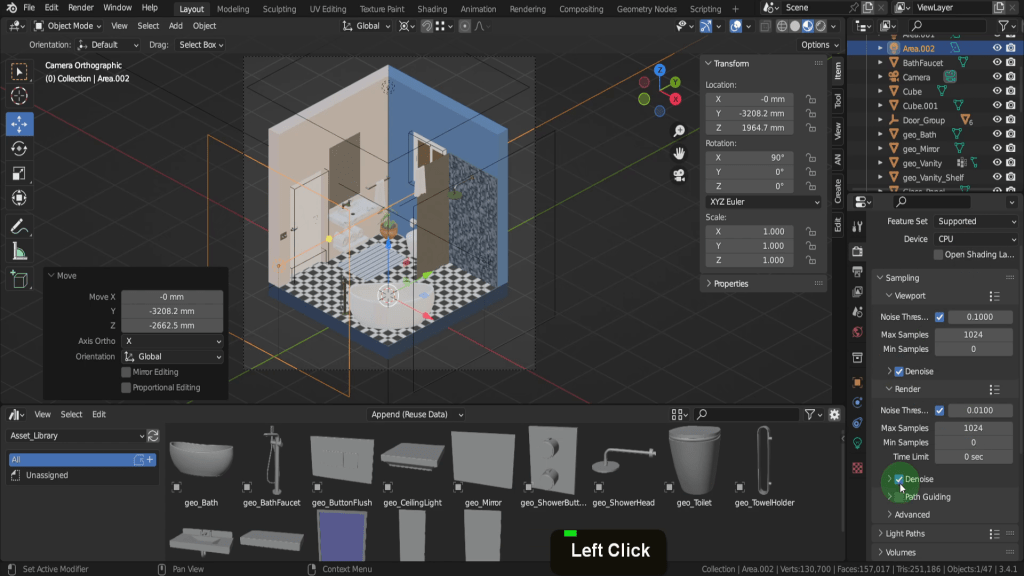Click the Render Max Samples value field
Image resolution: width=1024 pixels, height=576 pixels.
coord(972,428)
